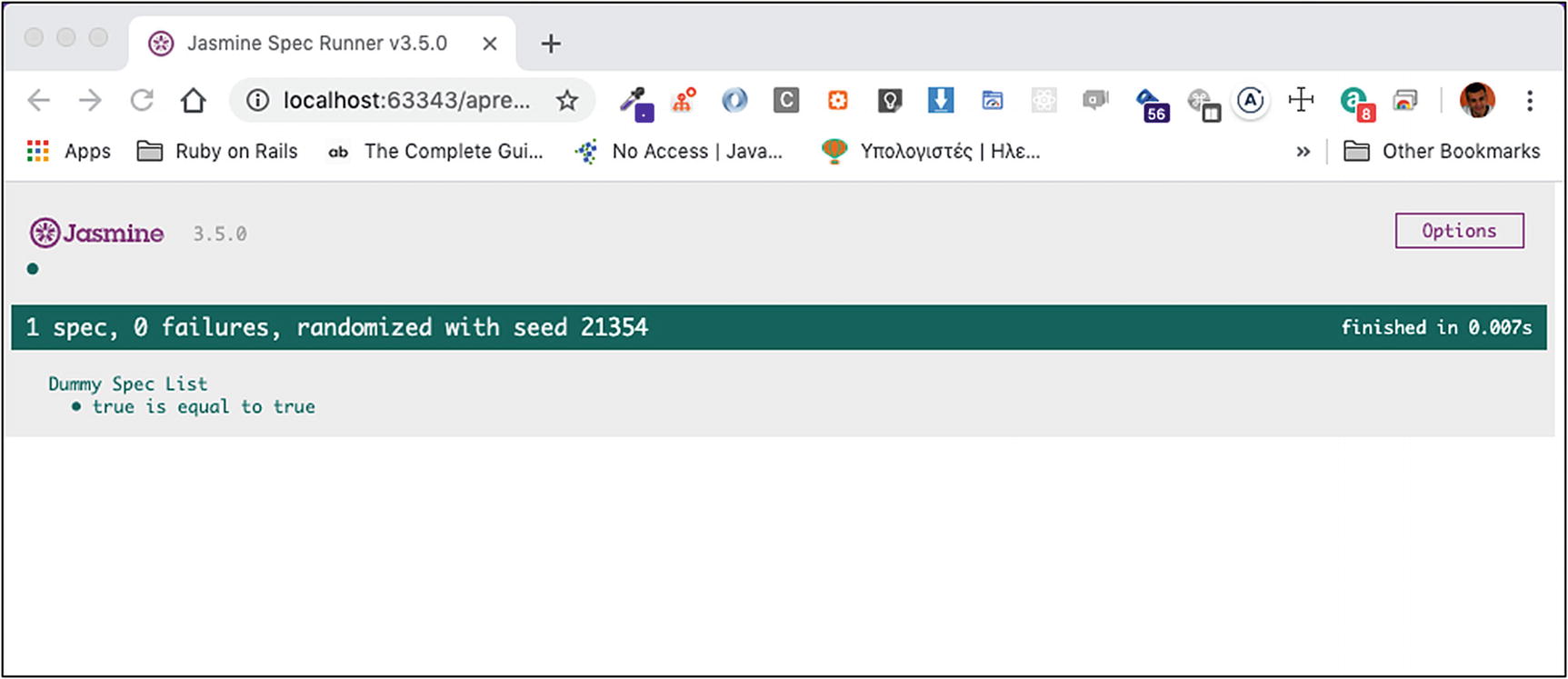Open the lightbulb extension
The width and height of the screenshot is (1568, 679).
coord(889,100)
